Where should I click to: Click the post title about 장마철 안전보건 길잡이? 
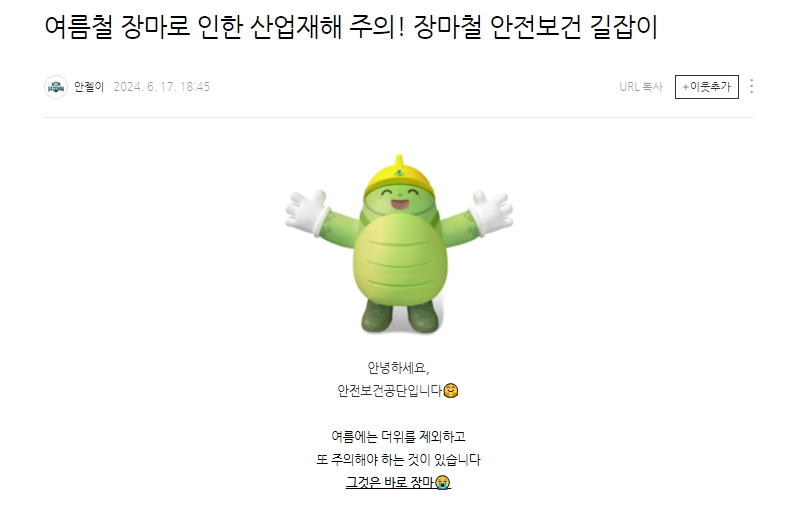pos(351,27)
